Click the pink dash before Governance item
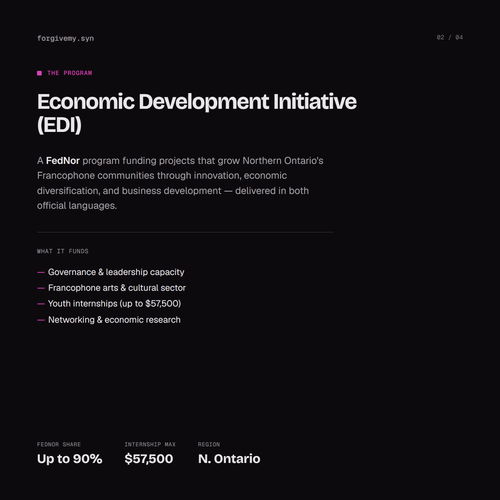This screenshot has height=500, width=500. (41, 272)
